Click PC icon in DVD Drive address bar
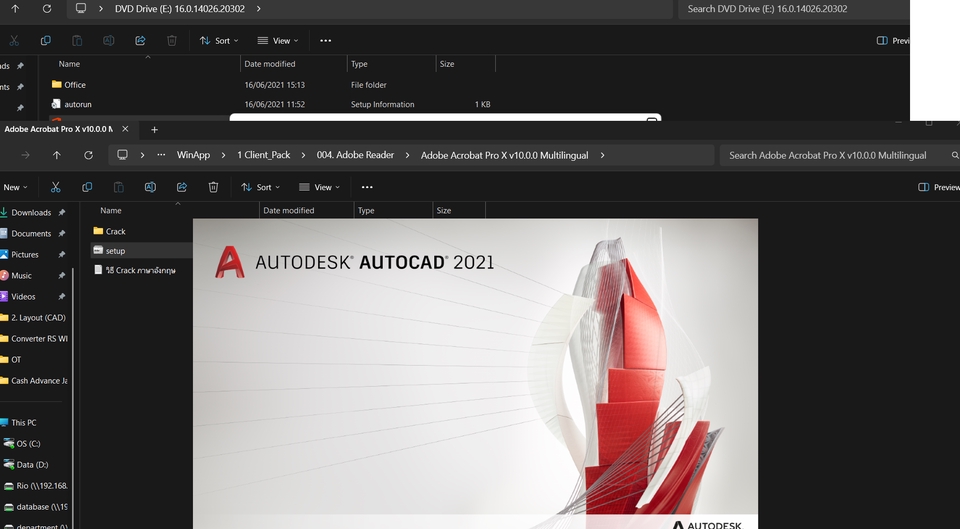Image resolution: width=960 pixels, height=529 pixels. (81, 9)
